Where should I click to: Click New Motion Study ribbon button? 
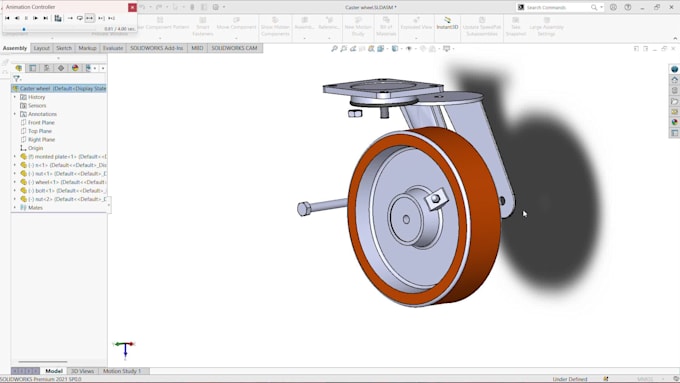pos(358,26)
